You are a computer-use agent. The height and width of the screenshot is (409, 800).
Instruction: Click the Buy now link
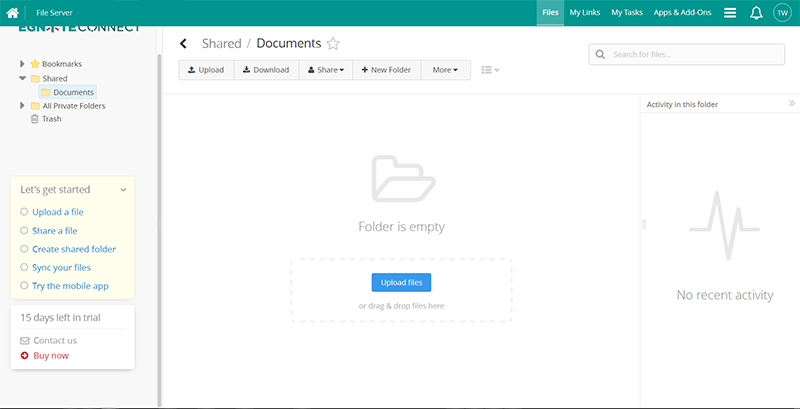pyautogui.click(x=51, y=355)
